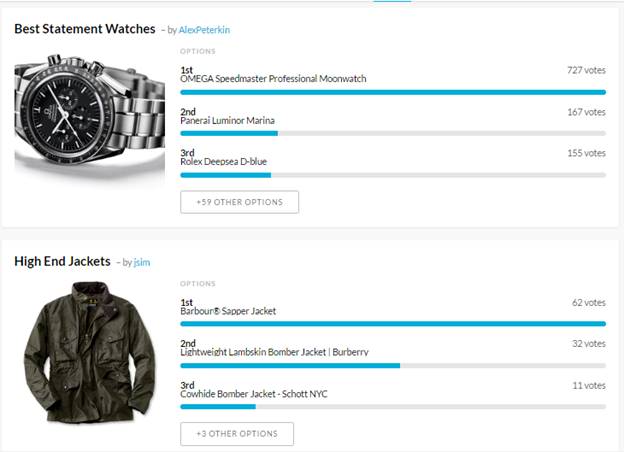Select the Rolex Deepsea D-blue option
Viewport: 624px width, 452px height.
tap(223, 161)
